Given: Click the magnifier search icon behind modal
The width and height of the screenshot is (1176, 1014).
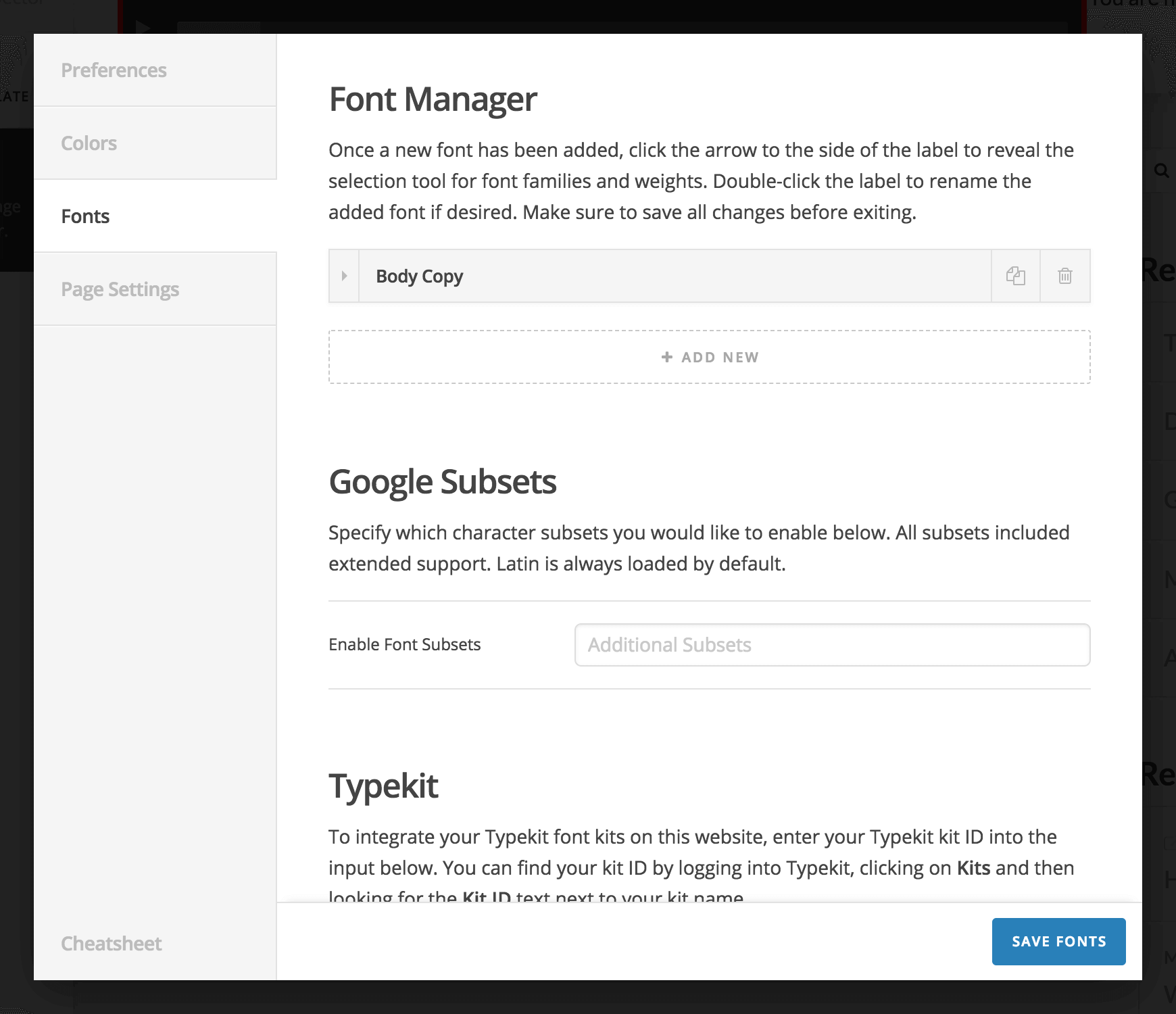Looking at the screenshot, I should coord(1161,170).
